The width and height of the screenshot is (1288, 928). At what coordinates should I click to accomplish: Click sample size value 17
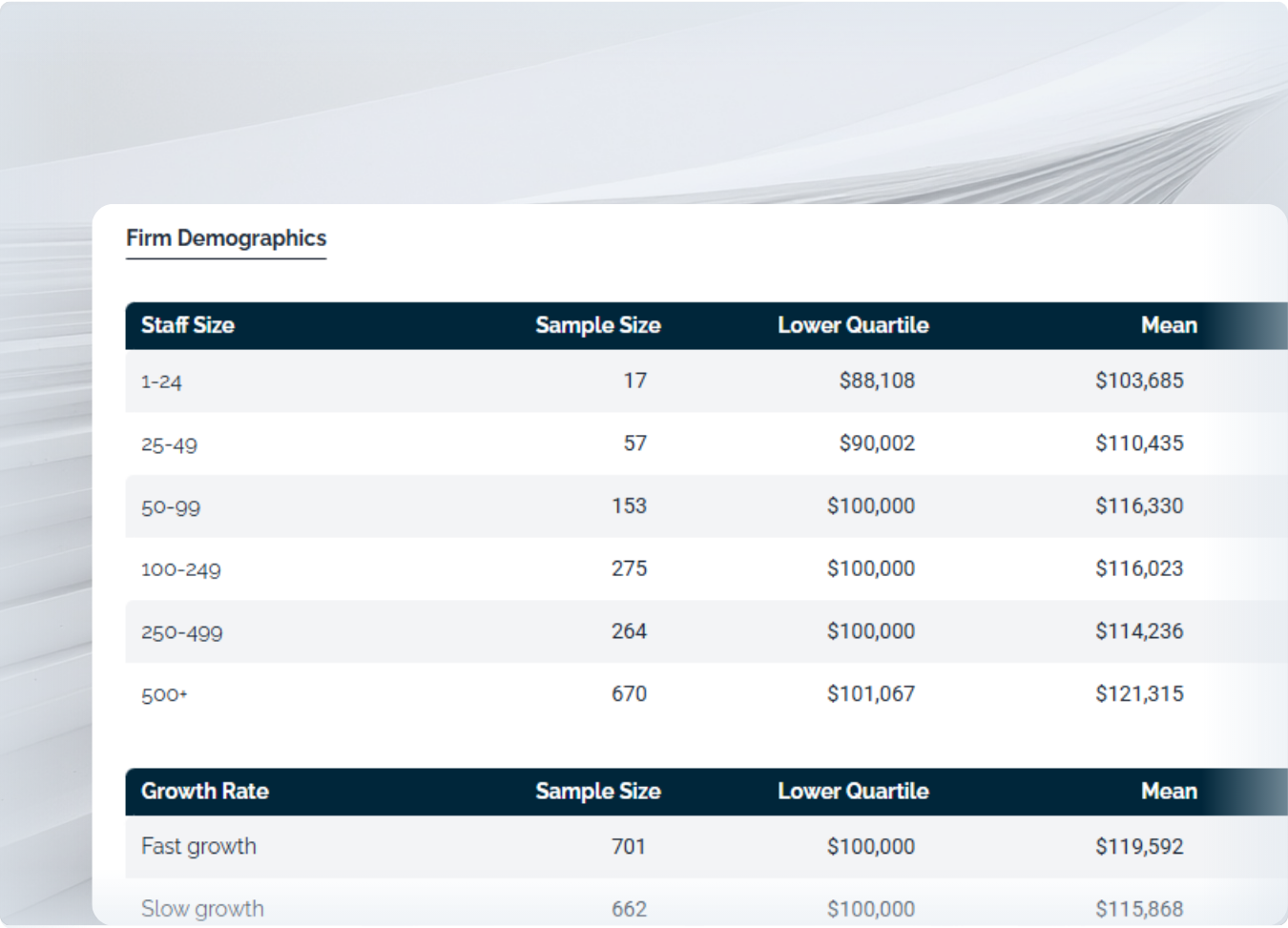[x=635, y=381]
